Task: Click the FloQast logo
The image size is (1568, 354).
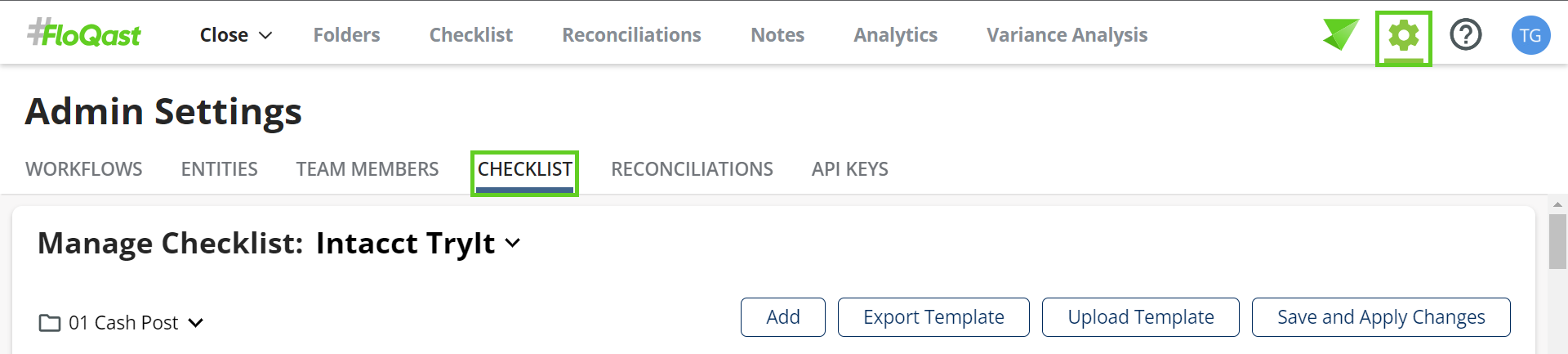Action: click(84, 34)
